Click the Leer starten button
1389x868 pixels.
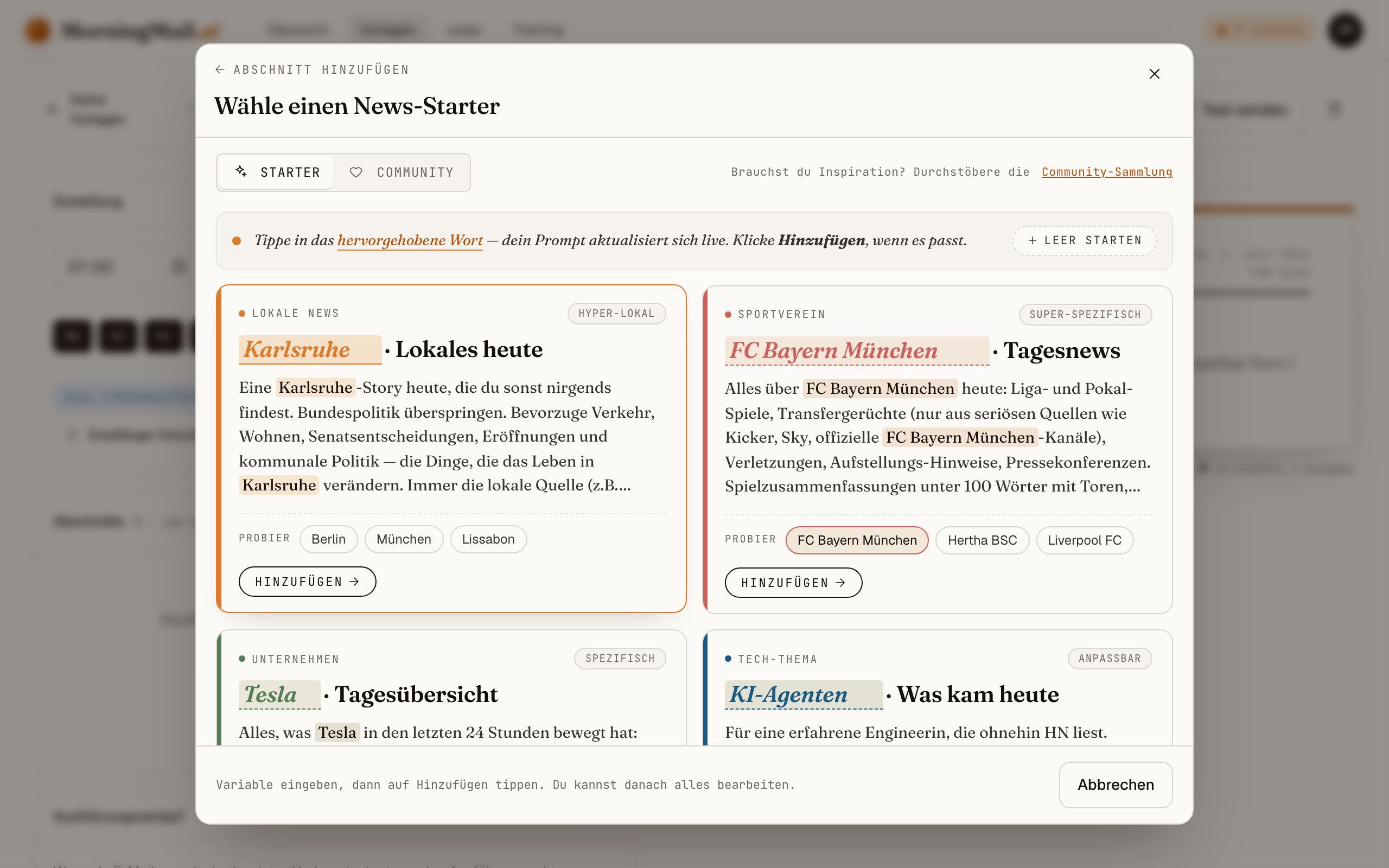pyautogui.click(x=1084, y=240)
